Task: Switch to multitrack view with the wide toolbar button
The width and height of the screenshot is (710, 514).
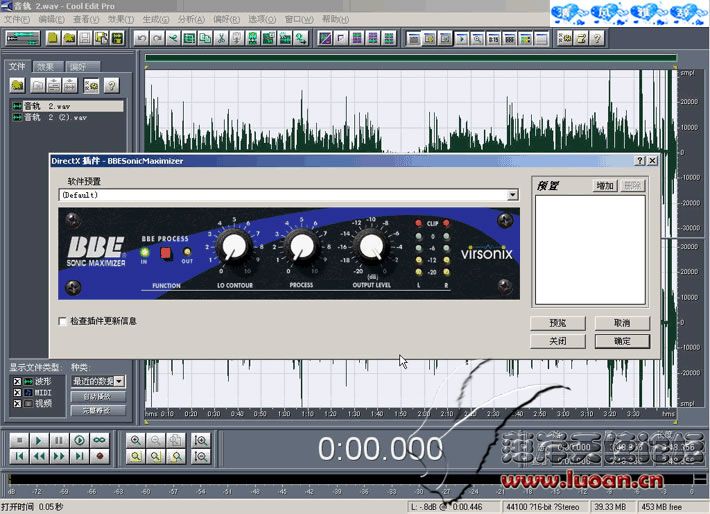Action: [23, 38]
